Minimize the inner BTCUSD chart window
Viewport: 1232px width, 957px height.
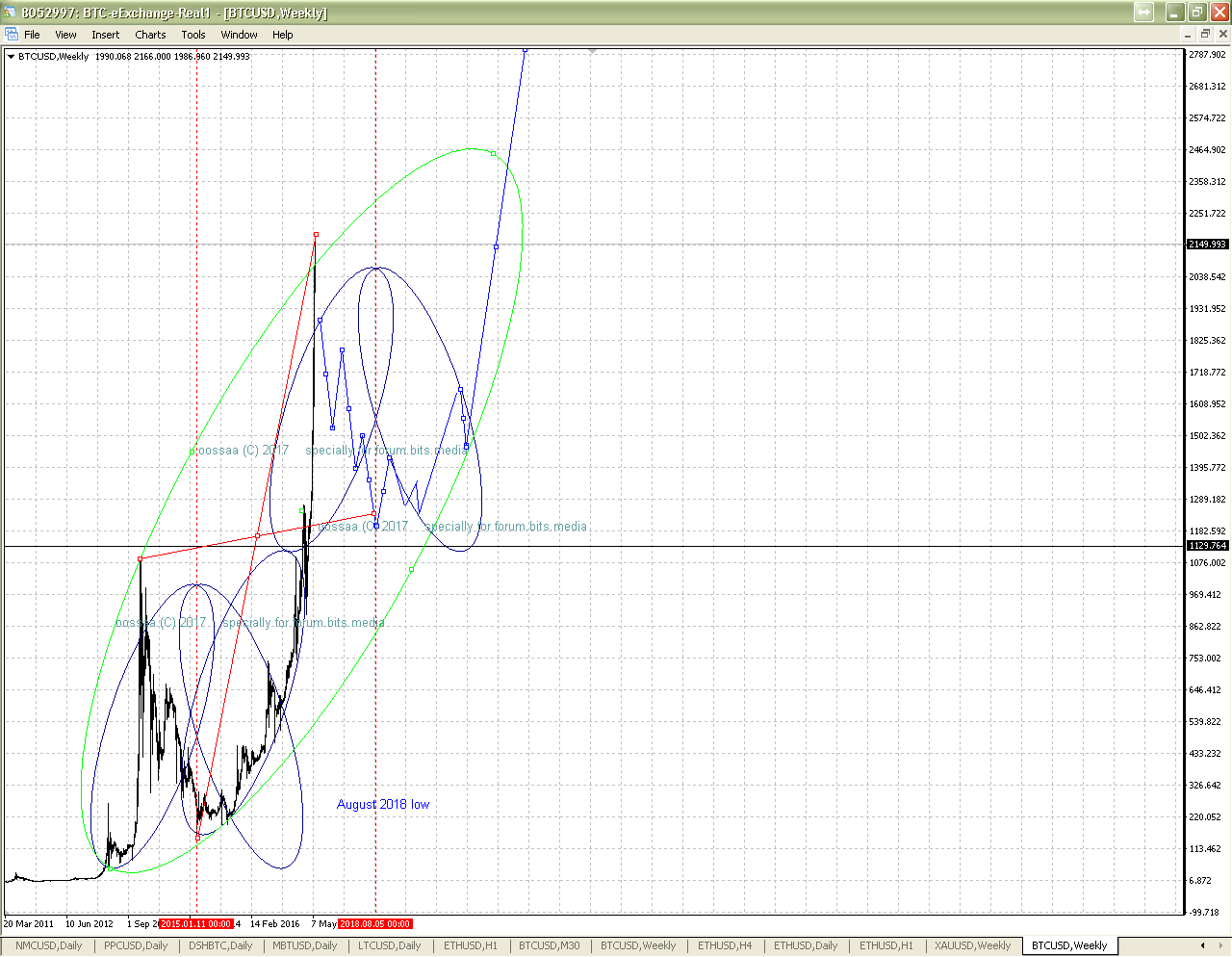(1187, 34)
